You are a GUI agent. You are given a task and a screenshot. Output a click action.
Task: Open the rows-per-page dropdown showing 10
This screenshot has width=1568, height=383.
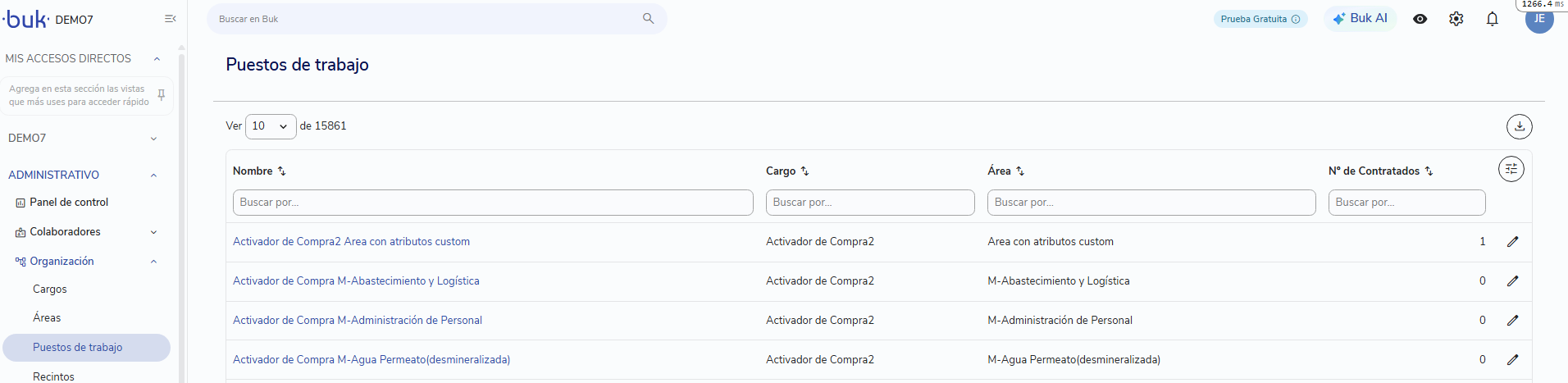pyautogui.click(x=271, y=126)
